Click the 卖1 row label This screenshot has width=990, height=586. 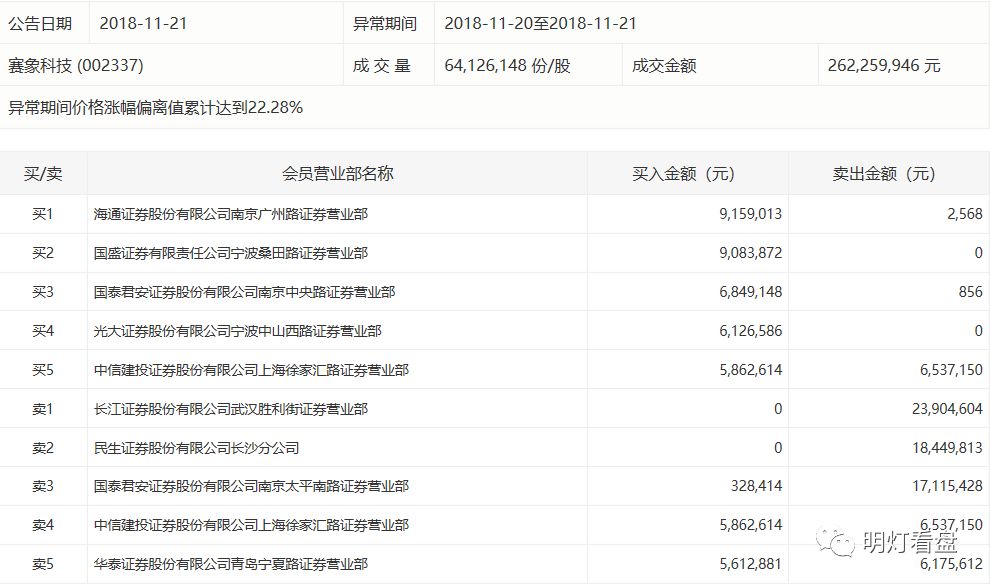[x=43, y=409]
